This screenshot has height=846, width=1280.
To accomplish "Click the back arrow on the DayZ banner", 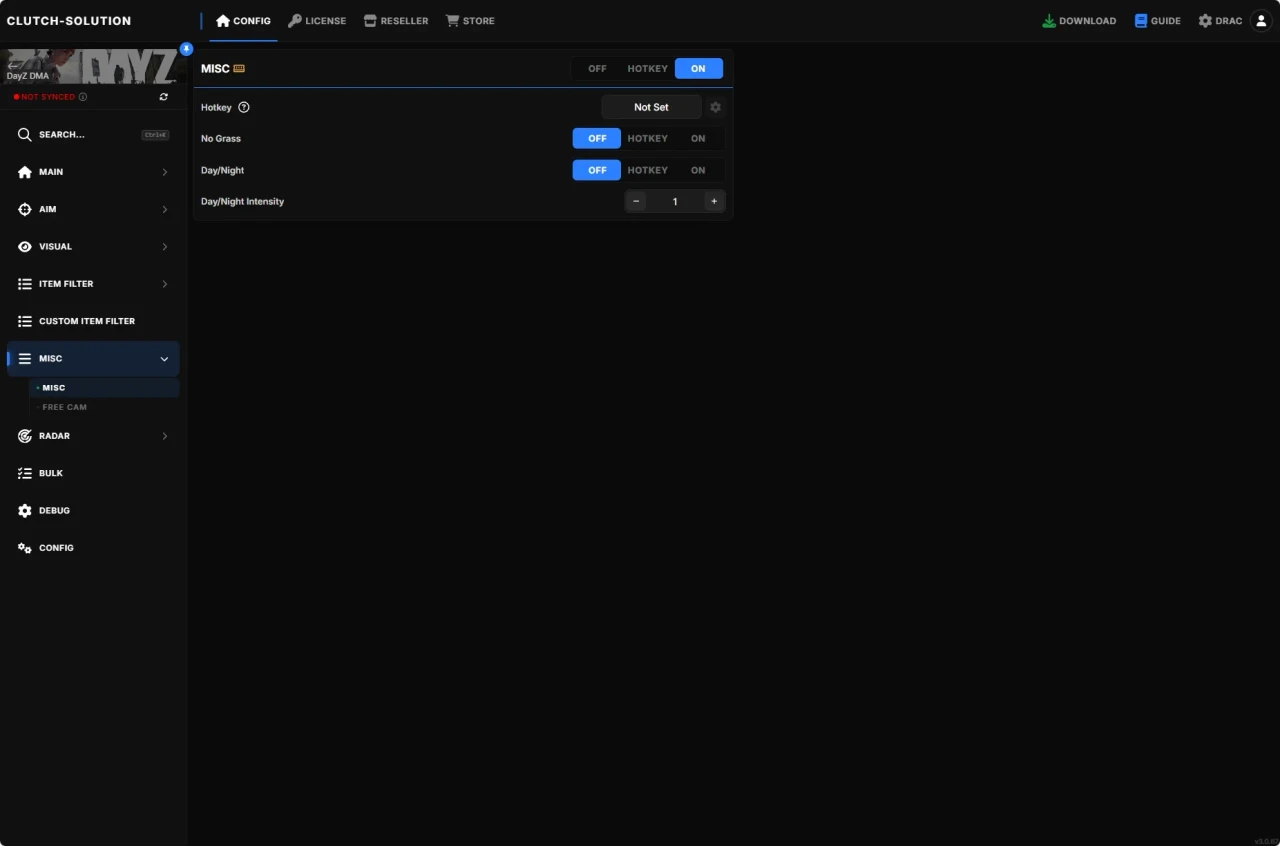I will 13,65.
